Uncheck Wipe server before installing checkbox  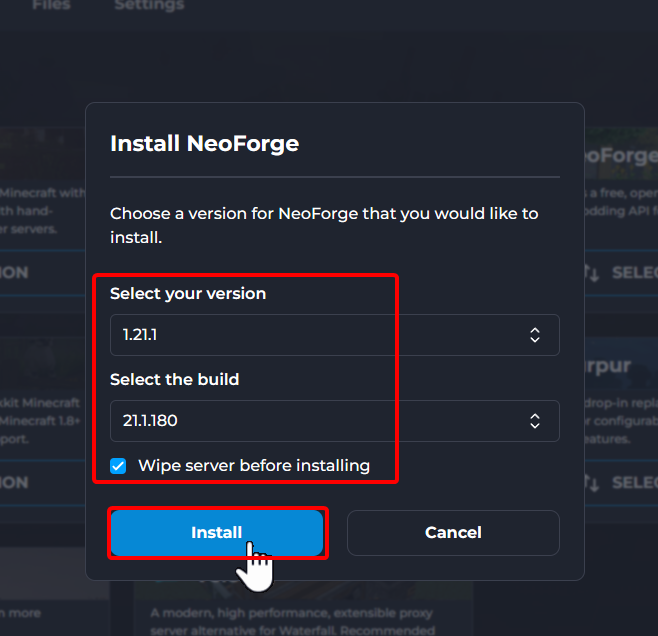coord(118,466)
